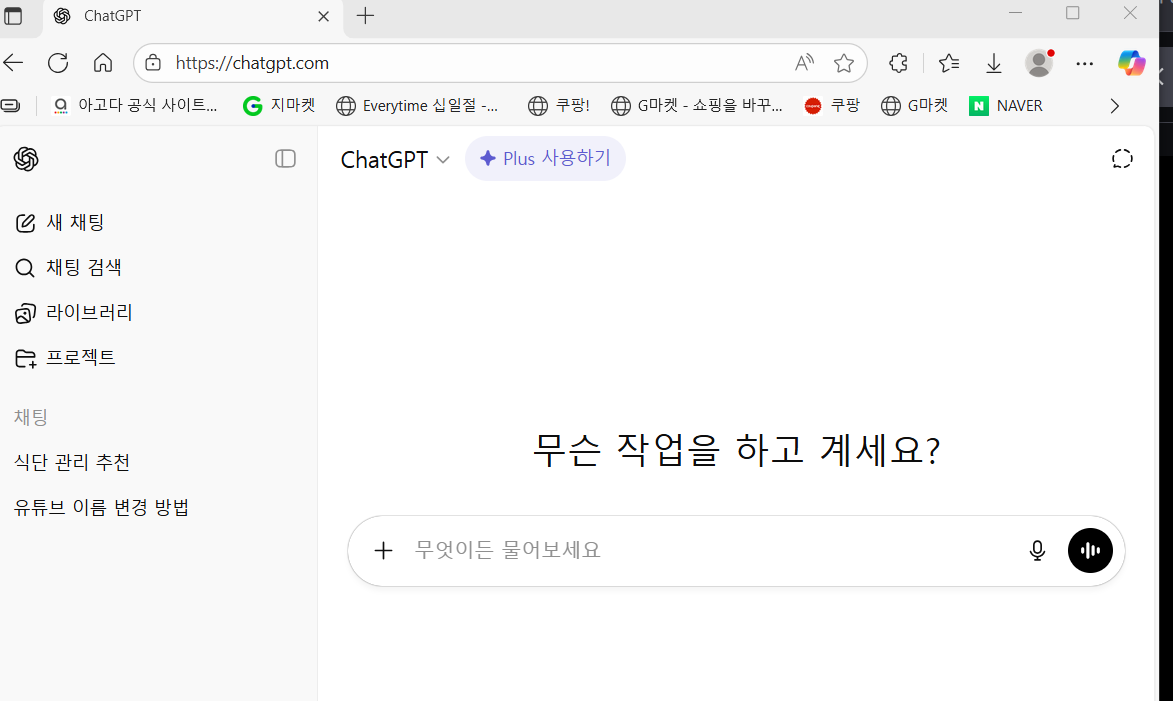The width and height of the screenshot is (1173, 701).
Task: Open a new browser tab with plus
Action: coord(365,16)
